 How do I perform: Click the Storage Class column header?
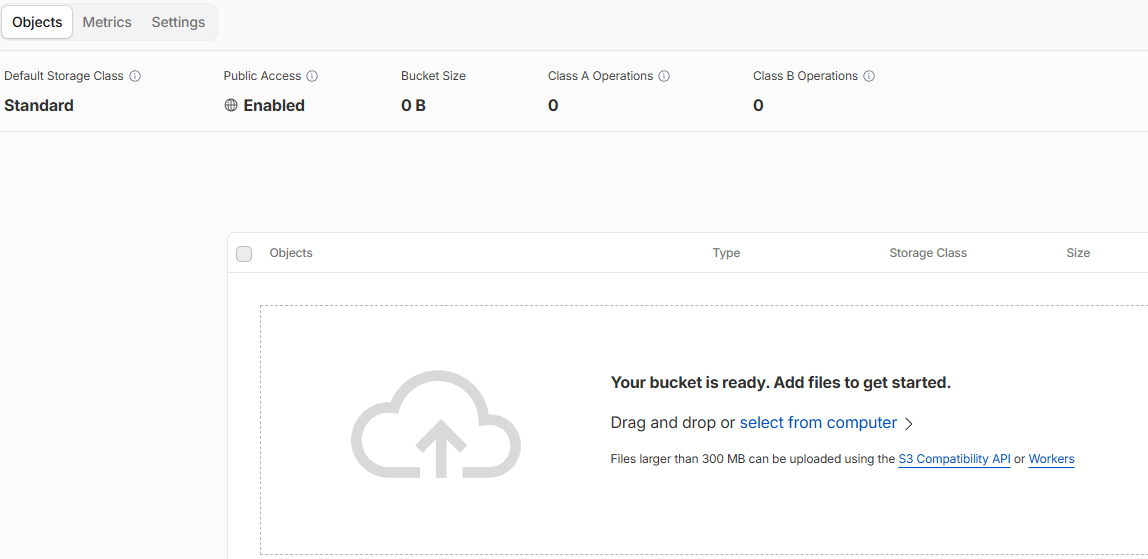(x=928, y=253)
